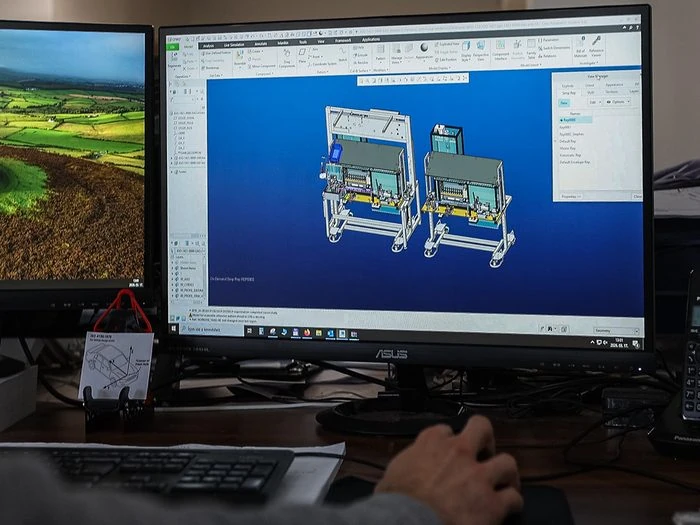Screen dimensions: 700x525
Task: Click the Windows taskbar search box
Action: tap(210, 329)
